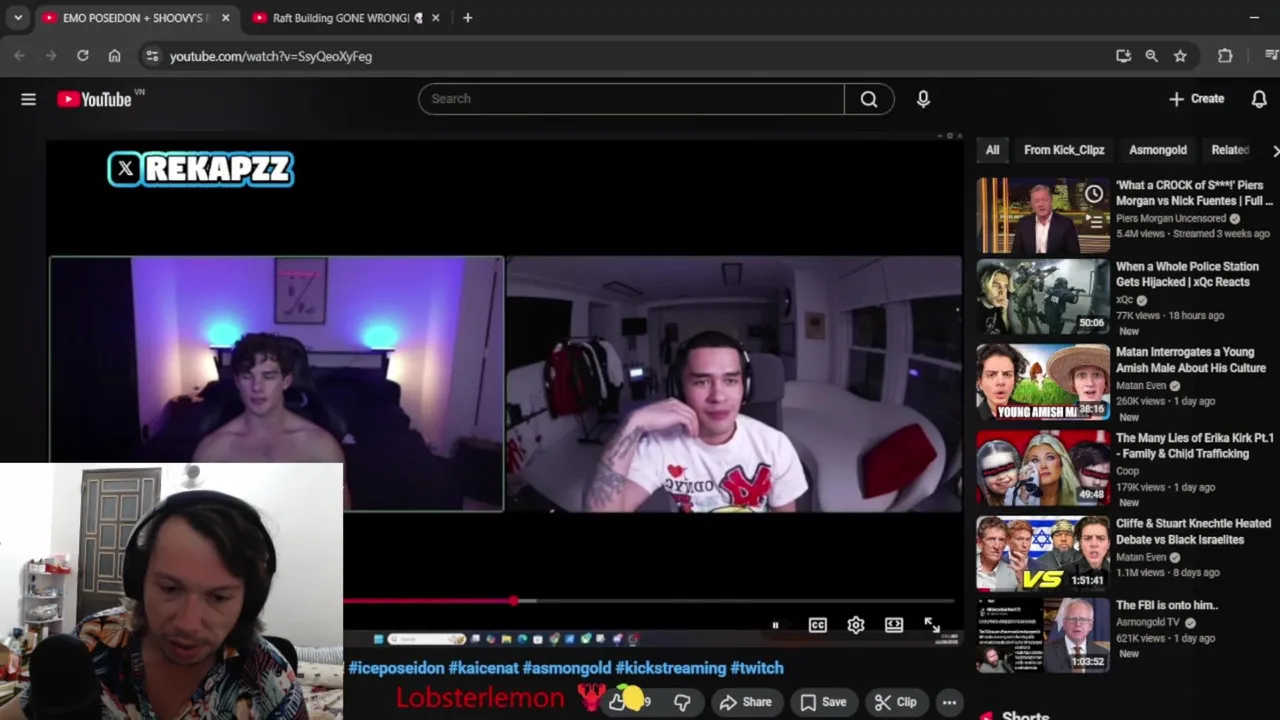This screenshot has width=1280, height=720.
Task: Open the YouTube guide hamburger menu
Action: 28,99
